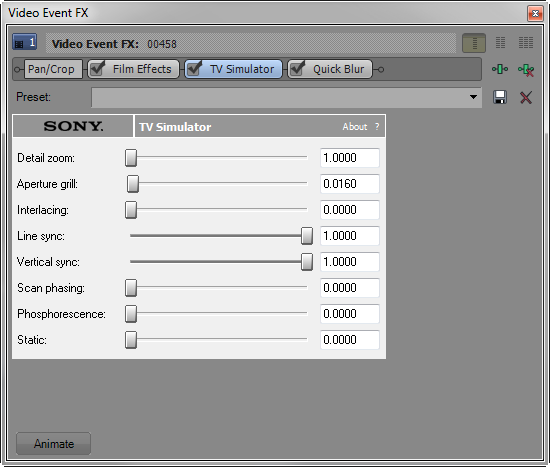
Task: Click the Static slider thumb
Action: click(x=131, y=340)
